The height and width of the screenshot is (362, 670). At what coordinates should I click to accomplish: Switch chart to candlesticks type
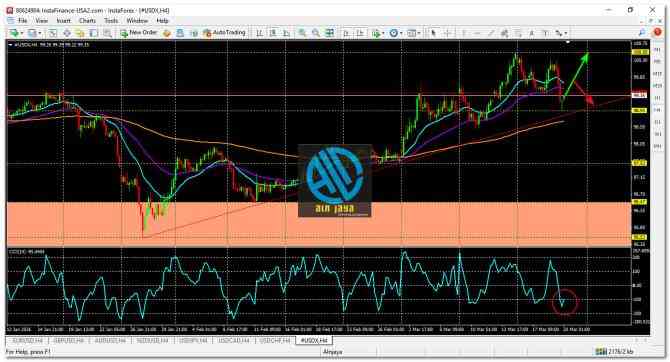[273, 33]
